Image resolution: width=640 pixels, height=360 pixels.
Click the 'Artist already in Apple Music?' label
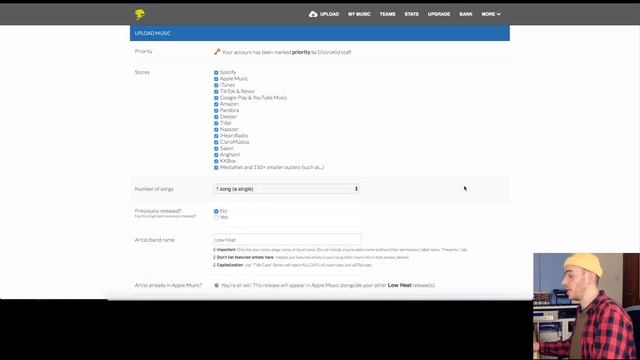point(168,285)
